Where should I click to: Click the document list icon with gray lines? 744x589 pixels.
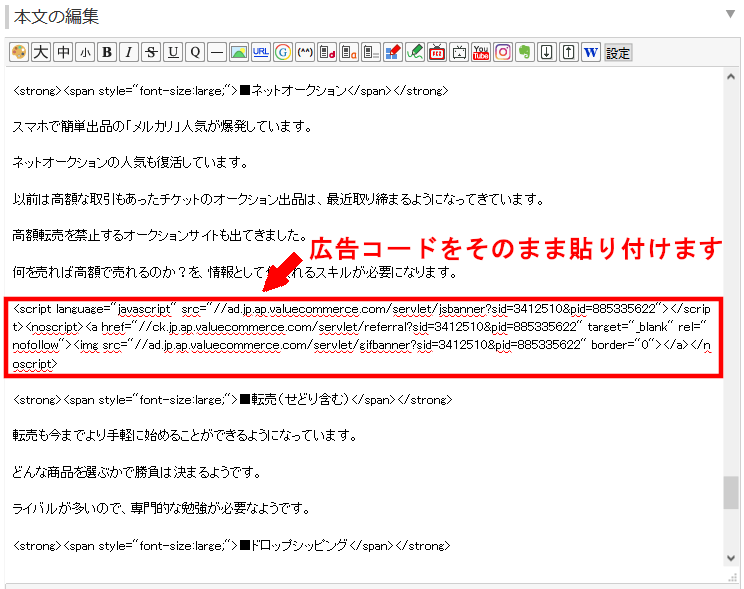click(x=371, y=52)
